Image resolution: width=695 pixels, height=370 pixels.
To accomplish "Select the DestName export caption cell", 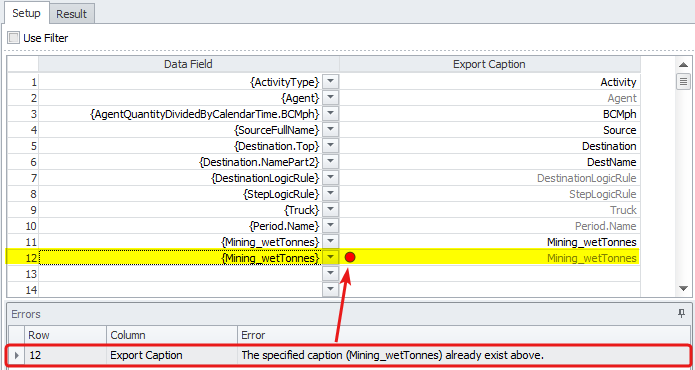I will pos(489,162).
